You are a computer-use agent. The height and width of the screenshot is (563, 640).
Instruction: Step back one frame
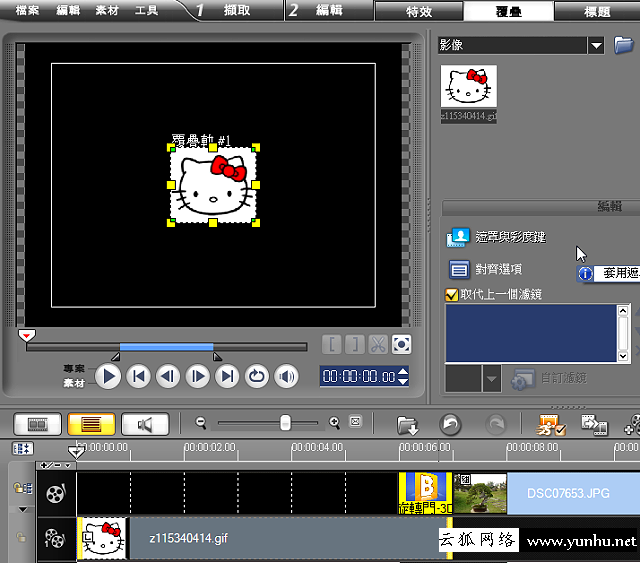coord(168,376)
